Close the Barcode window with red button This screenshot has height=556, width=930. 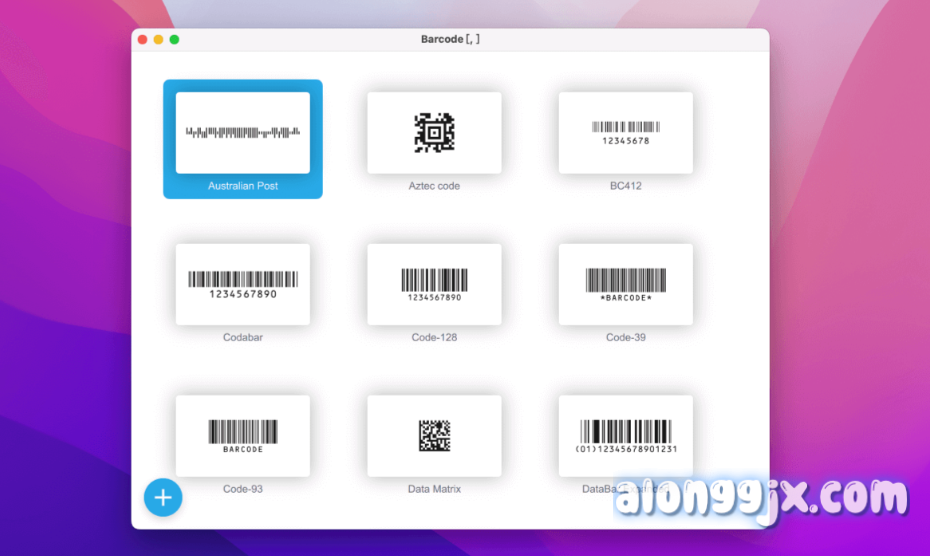click(x=143, y=39)
